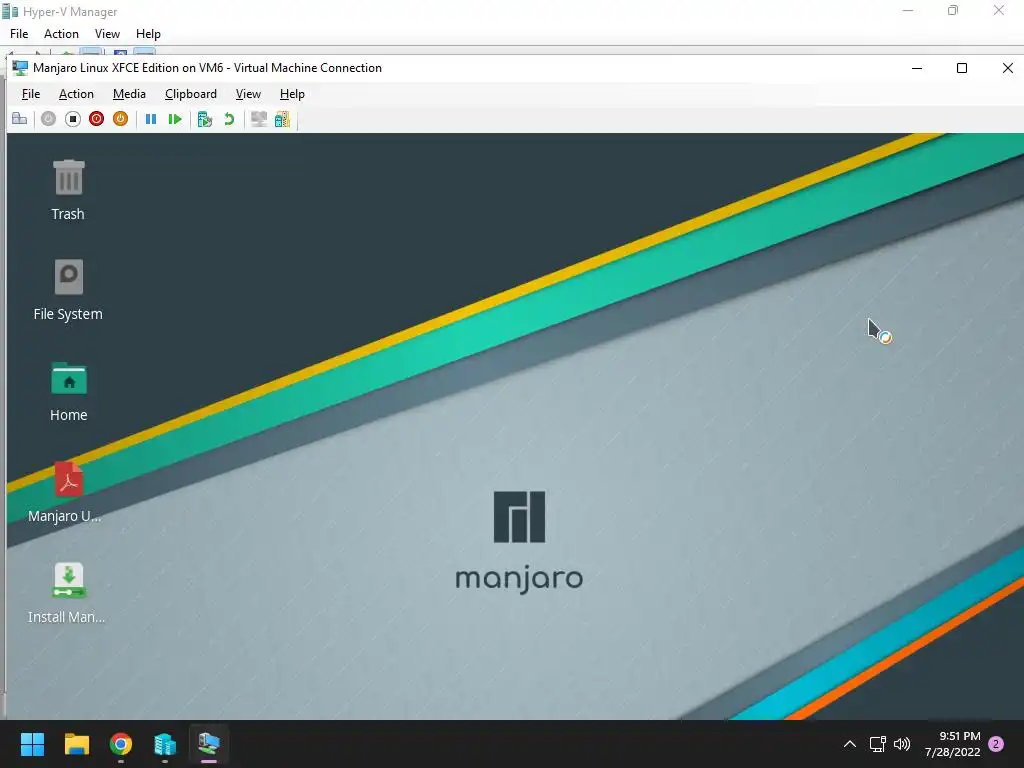The height and width of the screenshot is (768, 1024).
Task: Open the Clipboard menu
Action: tap(191, 94)
